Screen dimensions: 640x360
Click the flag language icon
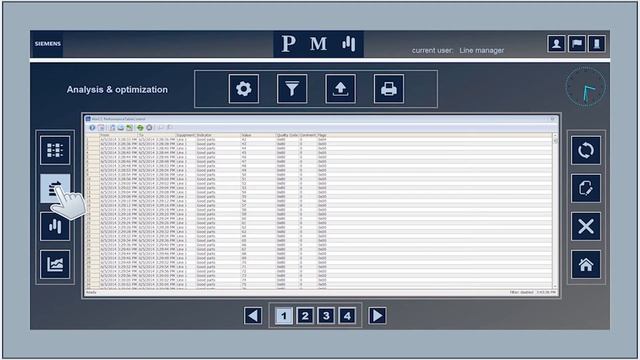tap(577, 44)
